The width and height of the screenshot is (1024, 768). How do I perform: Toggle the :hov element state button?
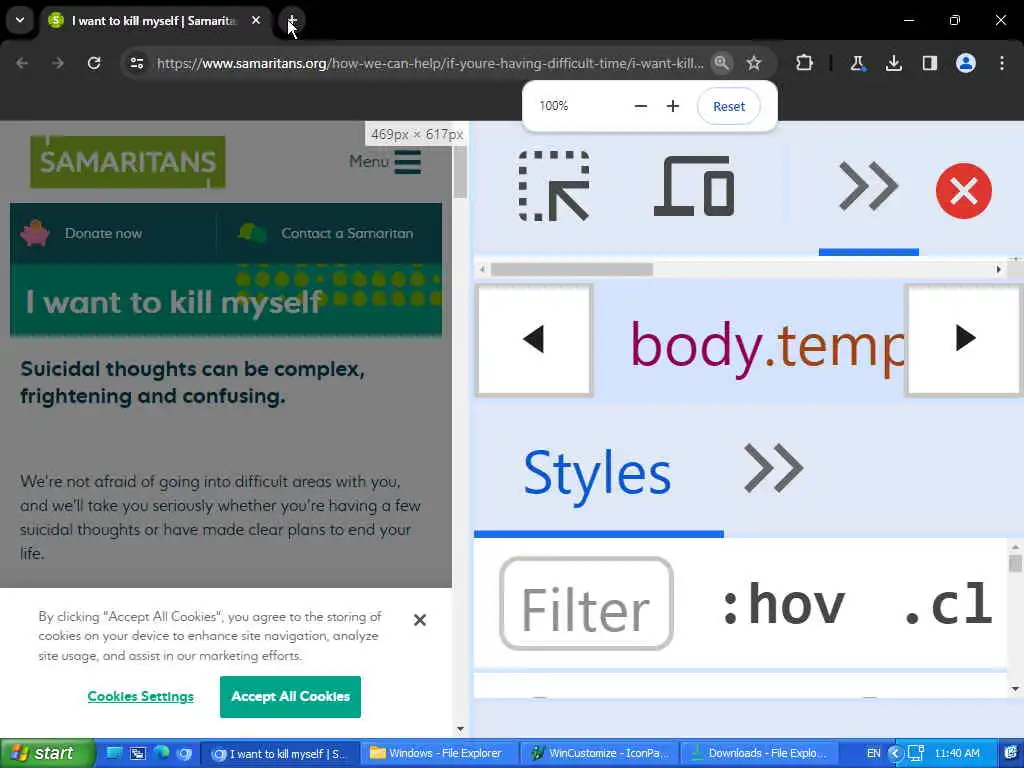[784, 605]
